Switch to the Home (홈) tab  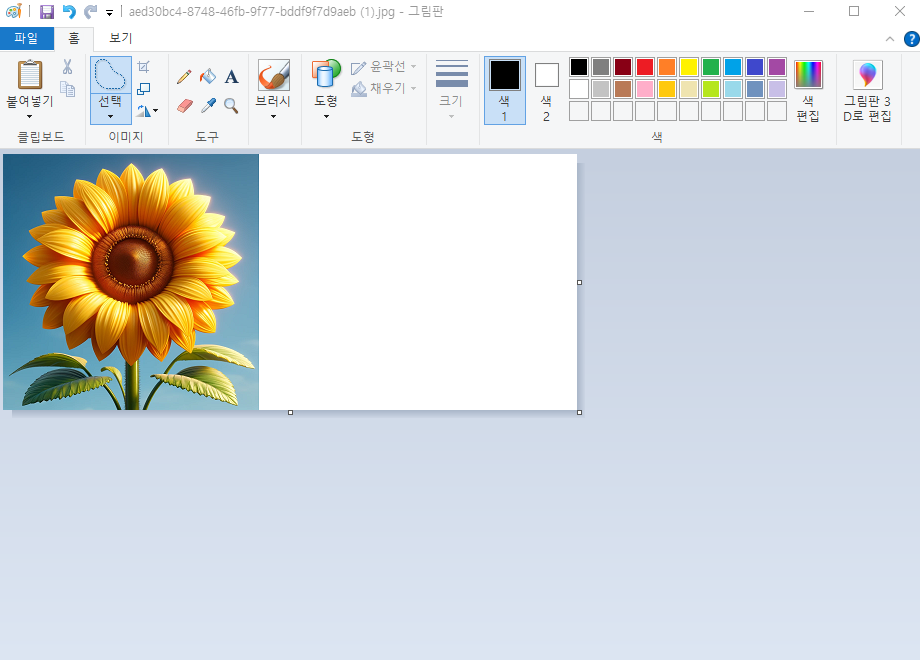pos(73,38)
